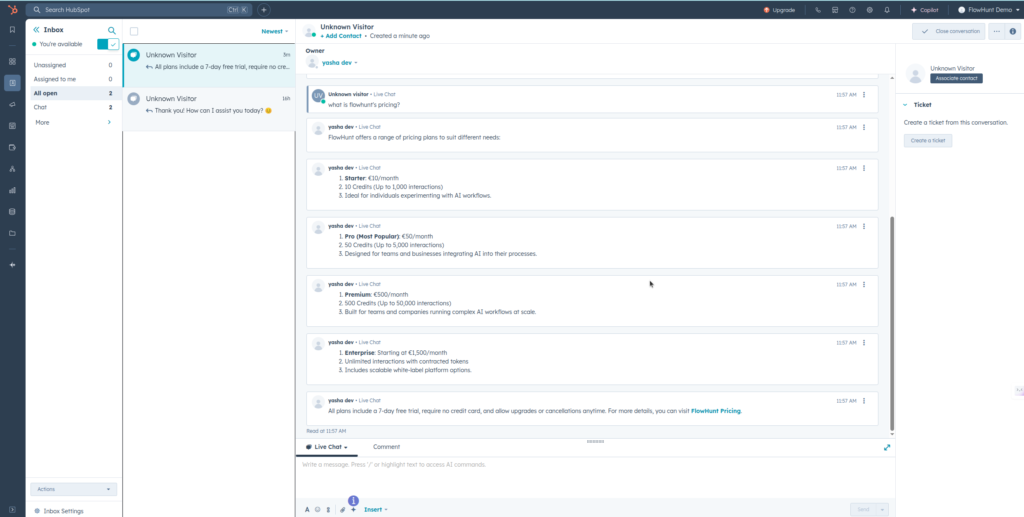Open the Marketing megaphone sidebar icon
Image resolution: width=1024 pixels, height=517 pixels.
[12, 104]
